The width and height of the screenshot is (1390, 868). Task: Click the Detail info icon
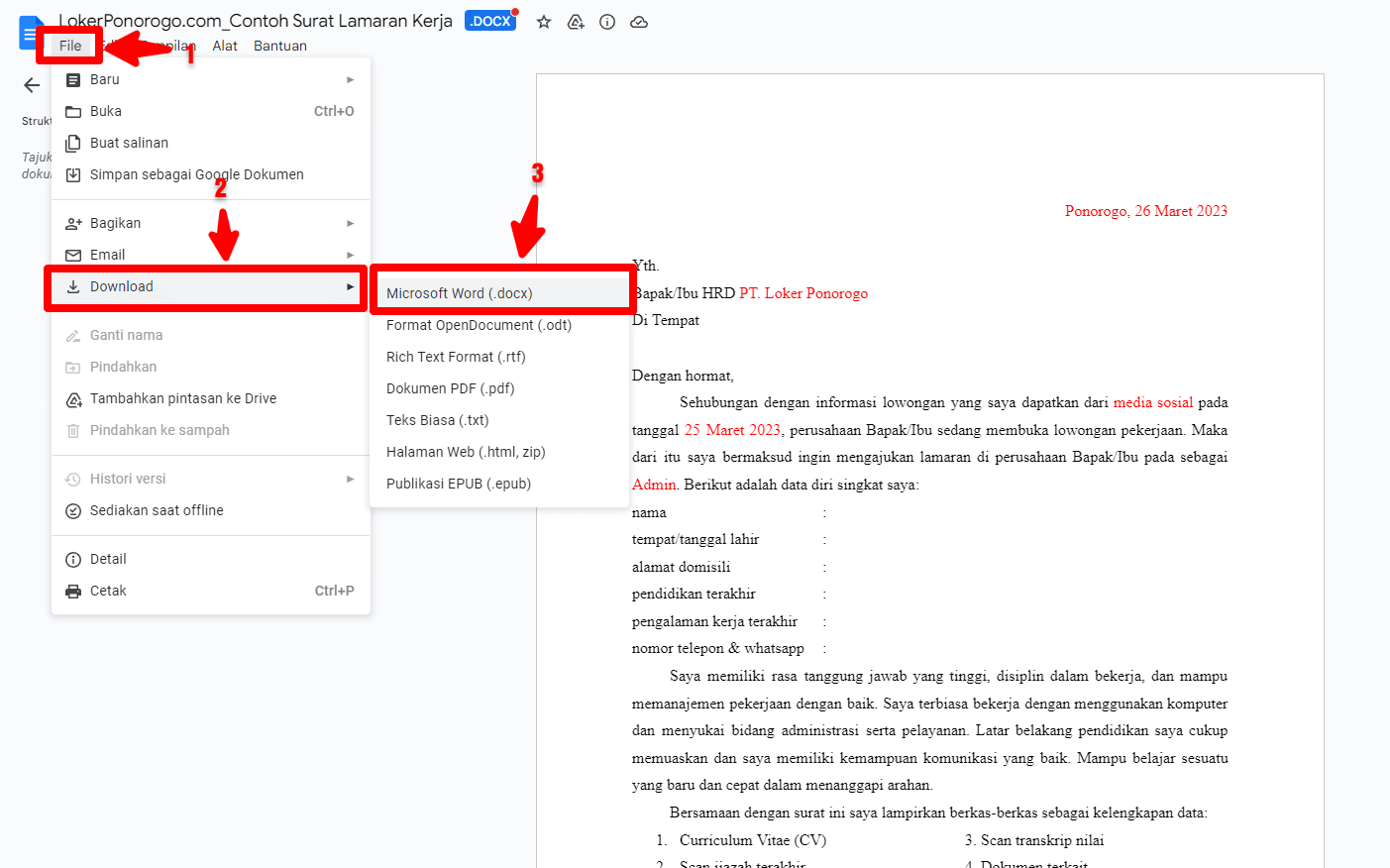(x=73, y=560)
